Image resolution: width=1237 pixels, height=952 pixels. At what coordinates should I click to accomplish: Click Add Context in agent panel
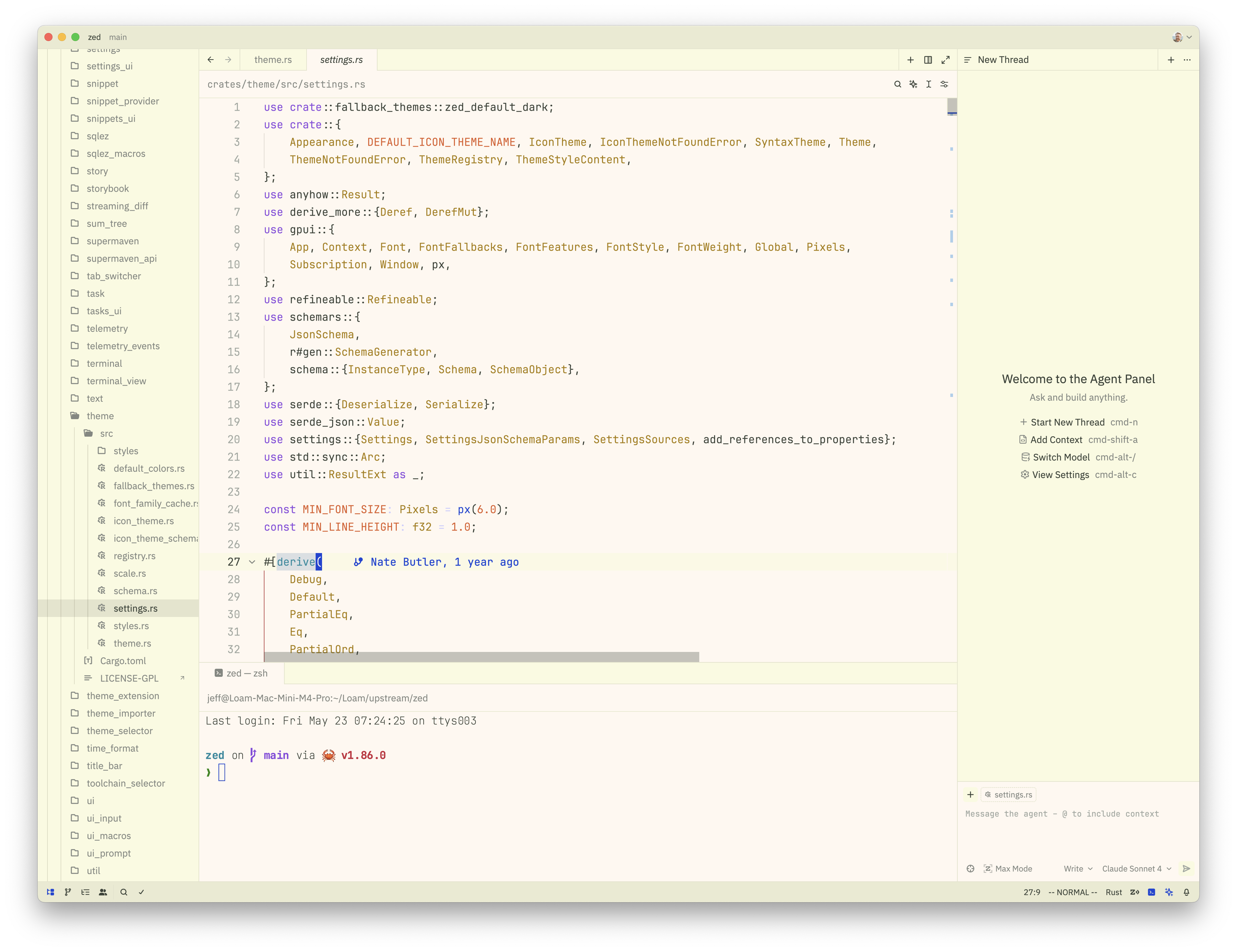pos(1079,439)
